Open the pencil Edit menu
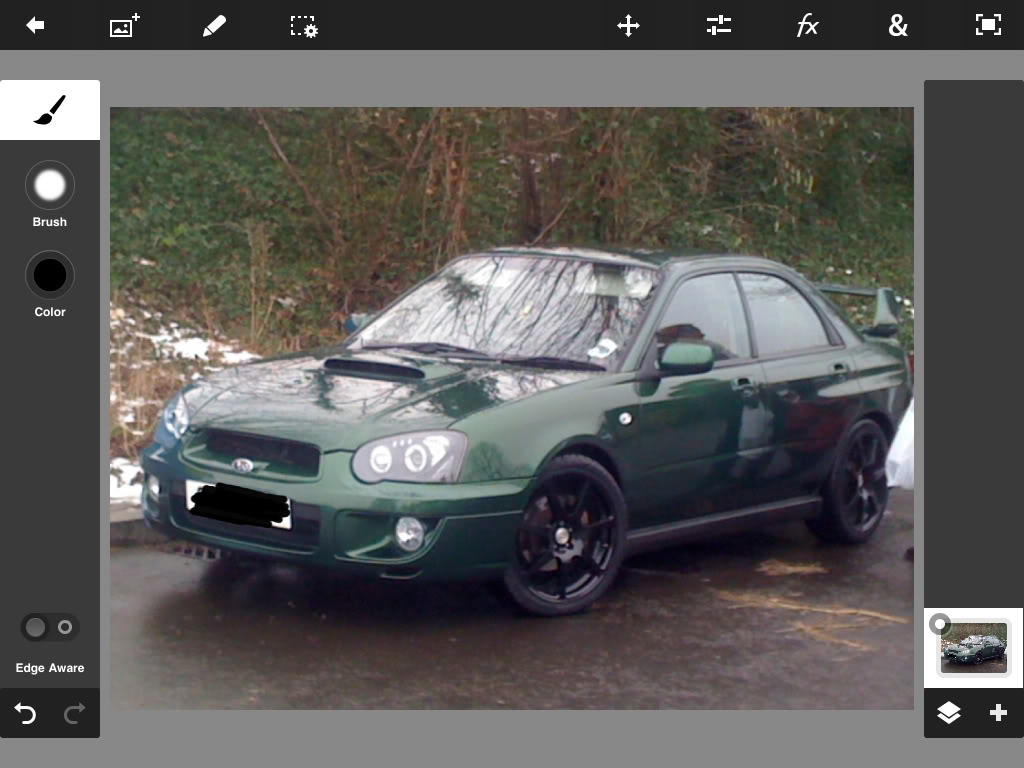Image resolution: width=1024 pixels, height=768 pixels. tap(214, 26)
